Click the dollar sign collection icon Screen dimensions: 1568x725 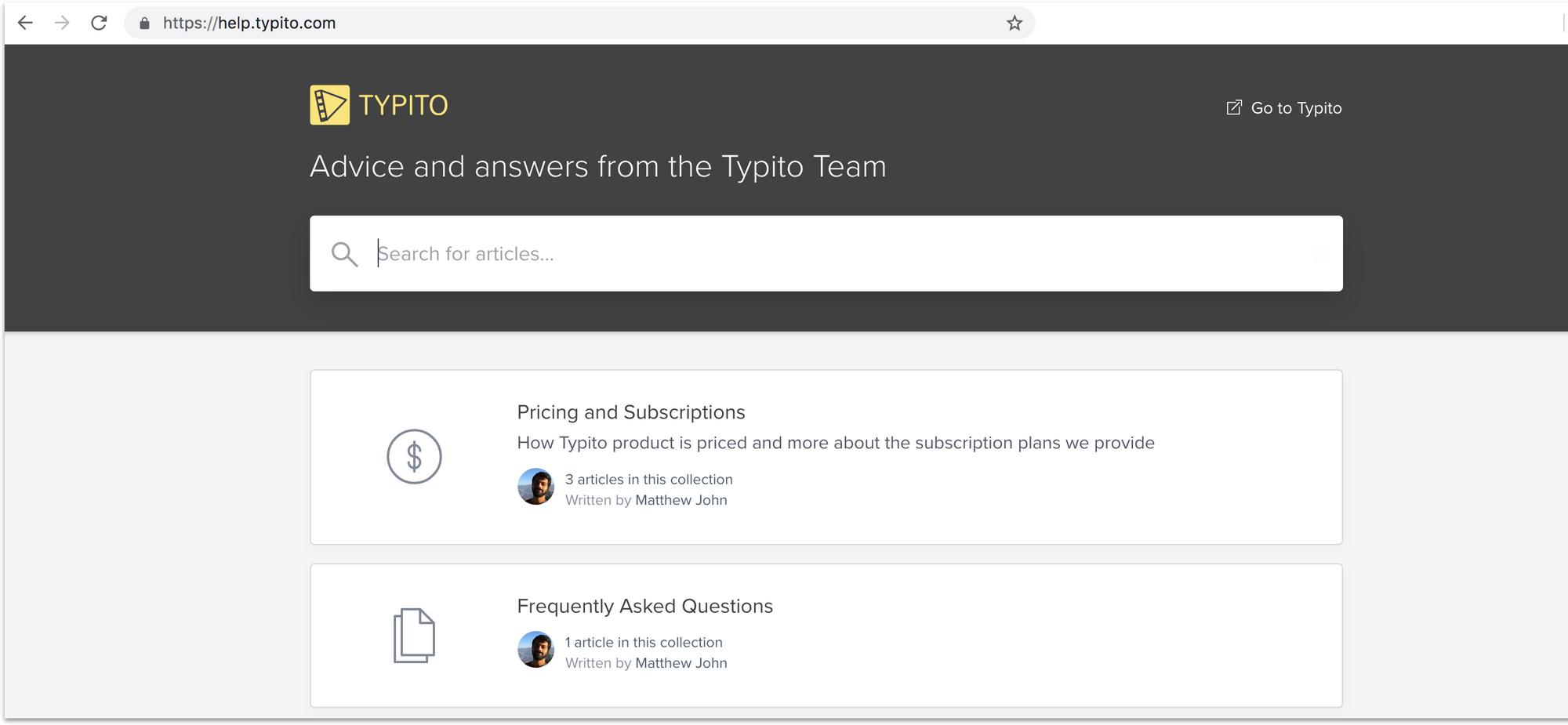click(x=414, y=456)
